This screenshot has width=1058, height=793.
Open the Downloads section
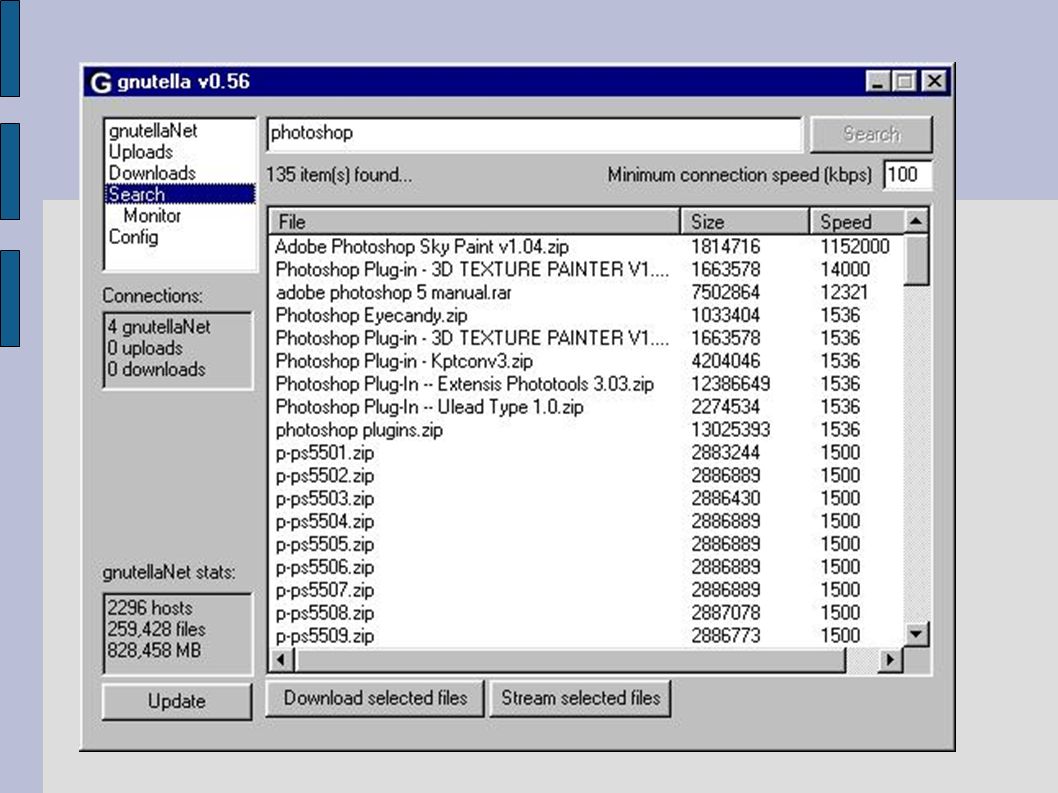(x=152, y=173)
